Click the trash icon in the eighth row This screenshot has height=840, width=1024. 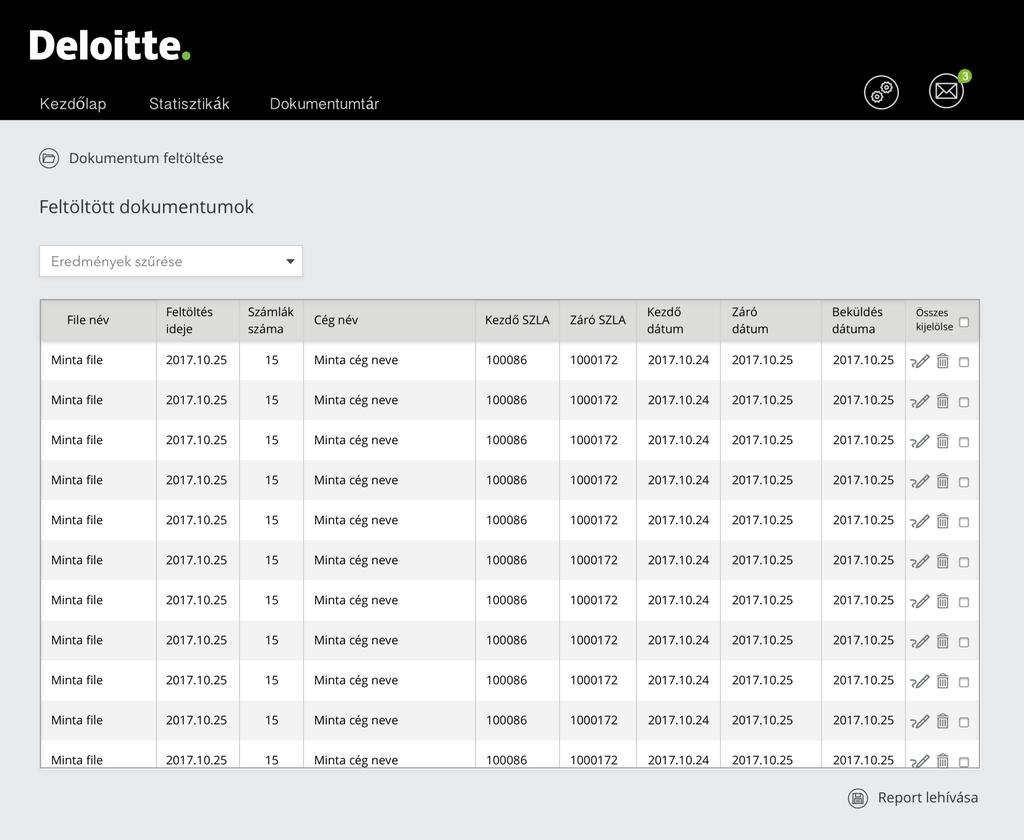point(942,641)
